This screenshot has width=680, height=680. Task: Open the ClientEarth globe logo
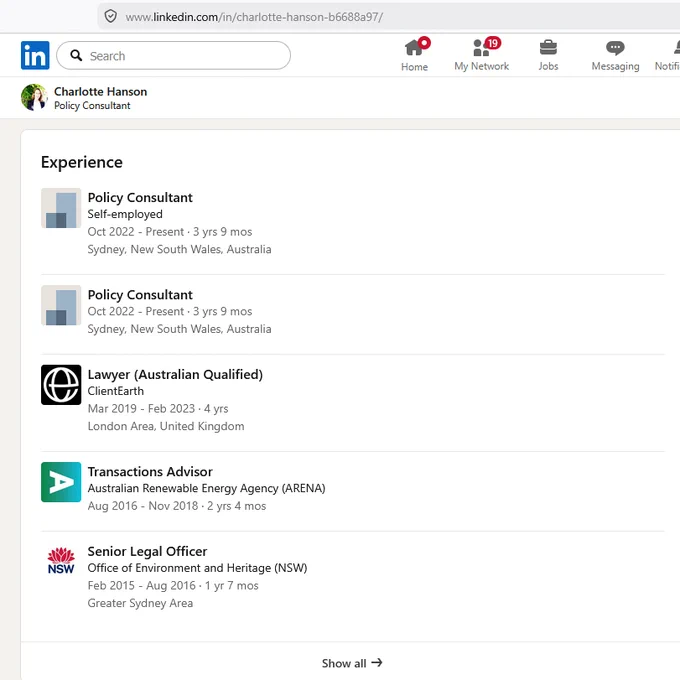click(61, 385)
